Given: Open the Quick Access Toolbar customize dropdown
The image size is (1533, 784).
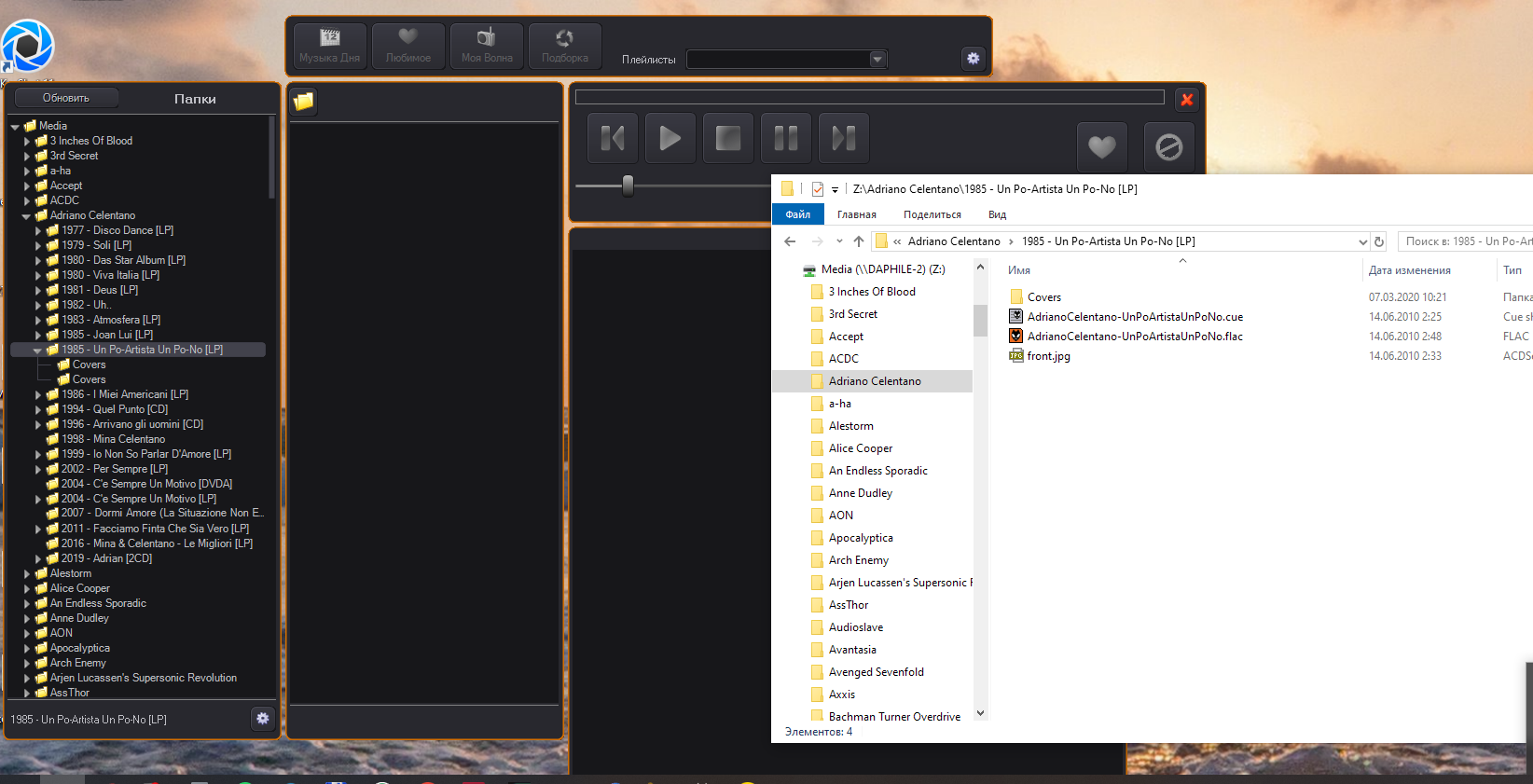Looking at the screenshot, I should pyautogui.click(x=835, y=189).
